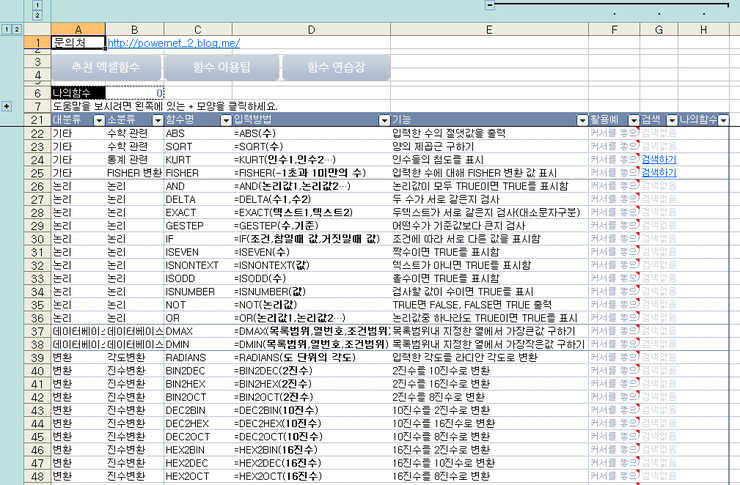
Task: Click 검색하기 link in FISHER row
Action: coord(659,173)
